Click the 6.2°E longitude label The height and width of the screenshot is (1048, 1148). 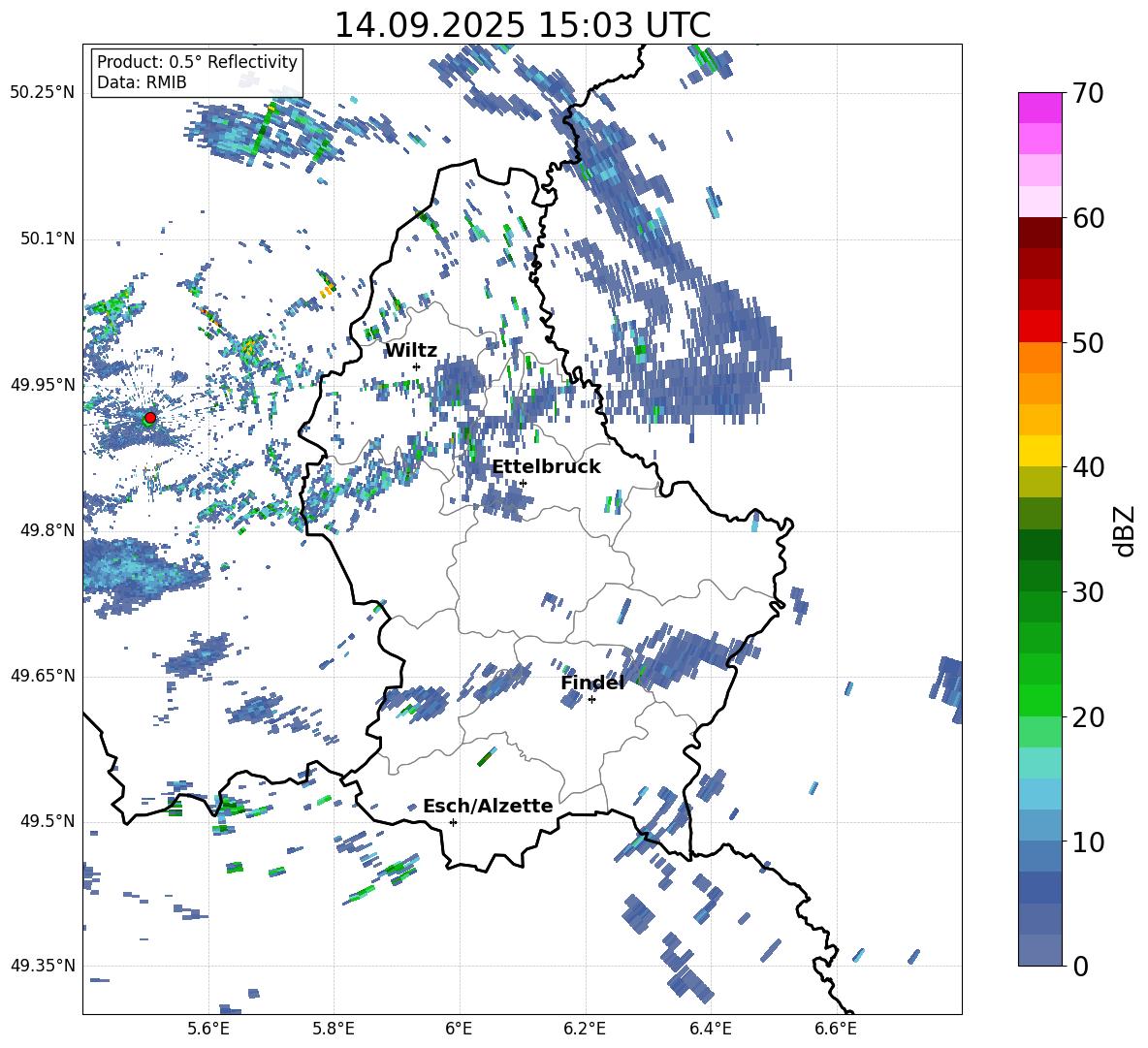point(585,1029)
